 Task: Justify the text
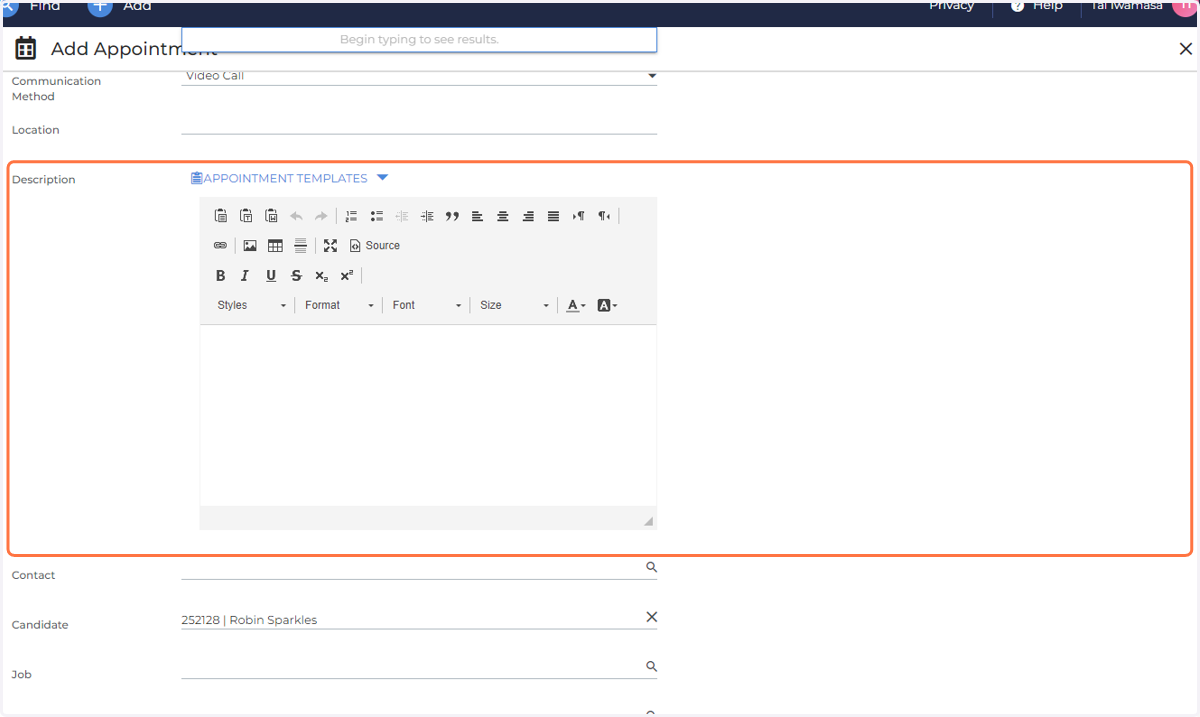point(553,216)
